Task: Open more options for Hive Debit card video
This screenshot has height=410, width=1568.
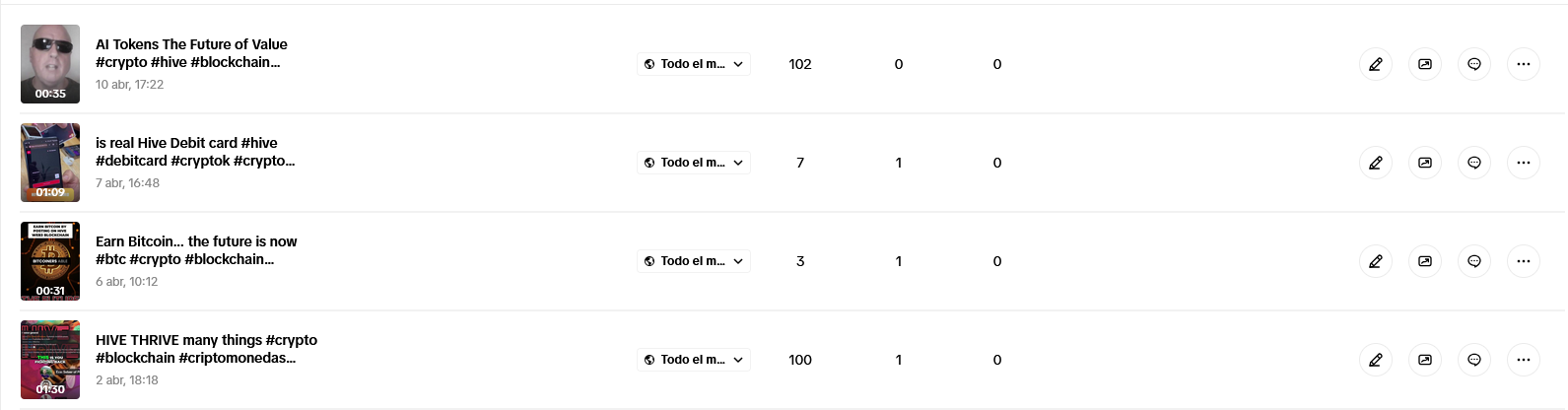Action: tap(1524, 163)
